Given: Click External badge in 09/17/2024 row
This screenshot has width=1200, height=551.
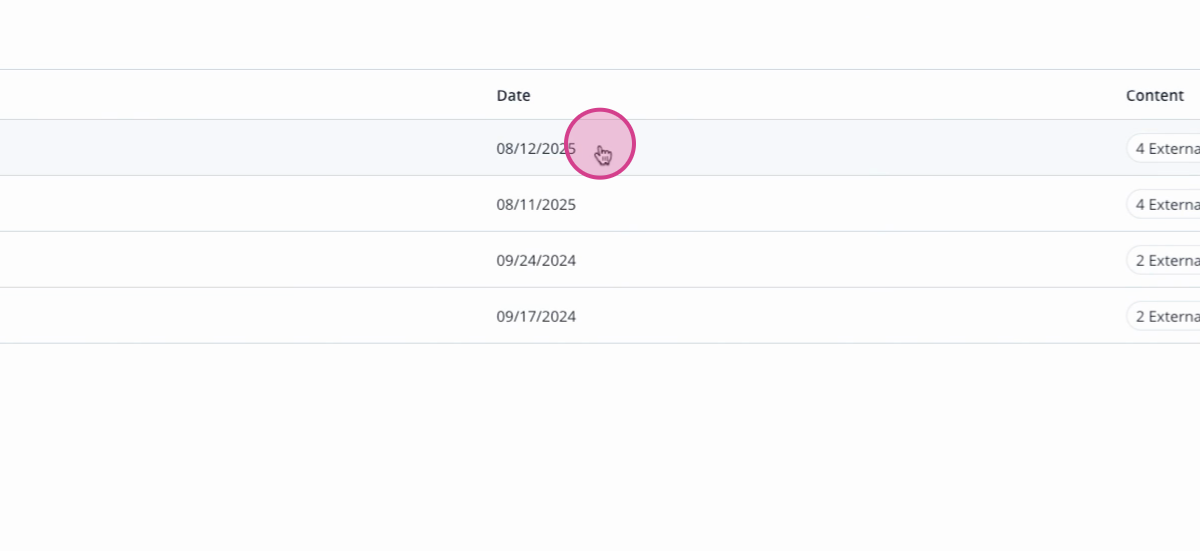Looking at the screenshot, I should click(1163, 316).
